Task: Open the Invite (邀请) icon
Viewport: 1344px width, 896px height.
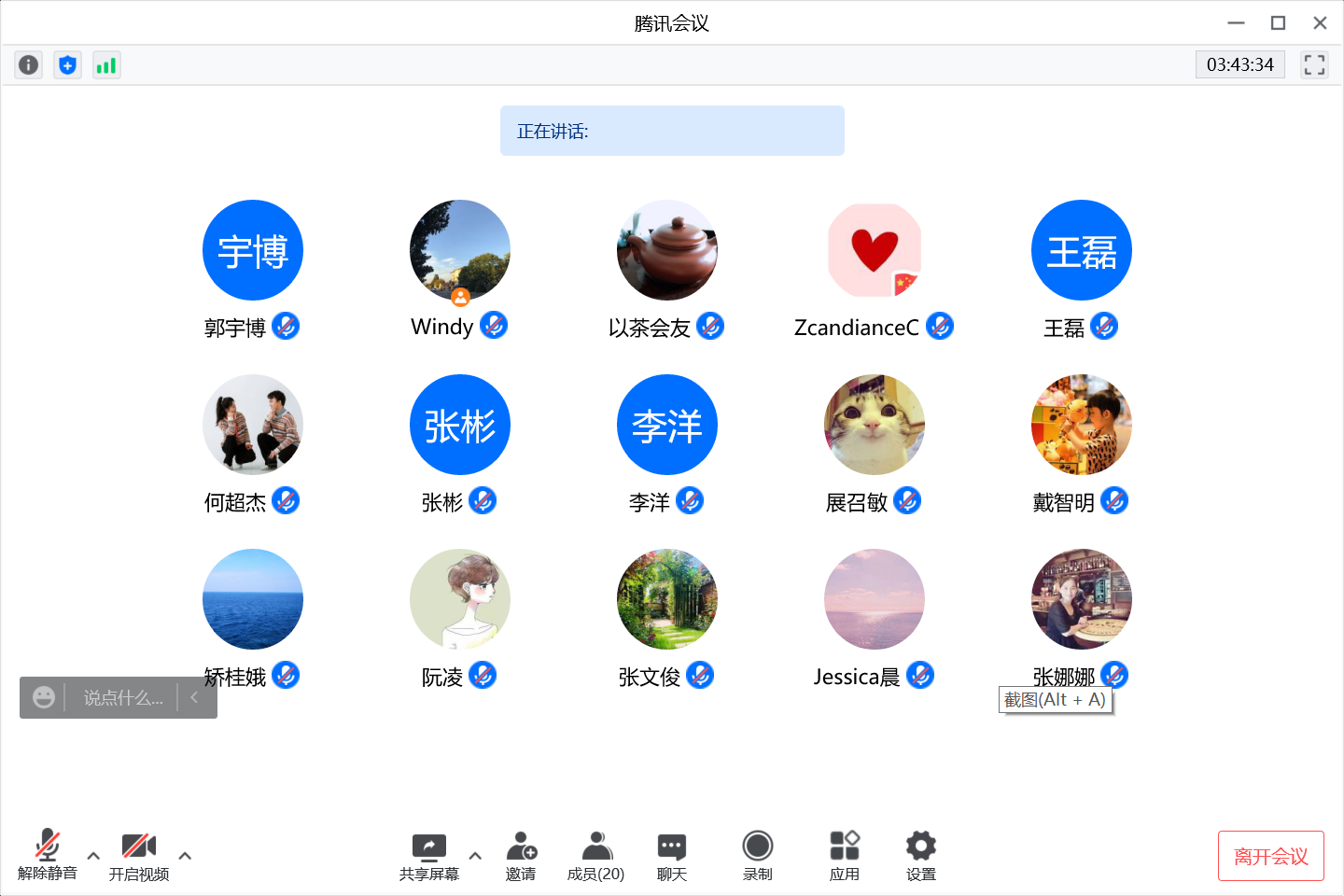Action: pyautogui.click(x=521, y=856)
